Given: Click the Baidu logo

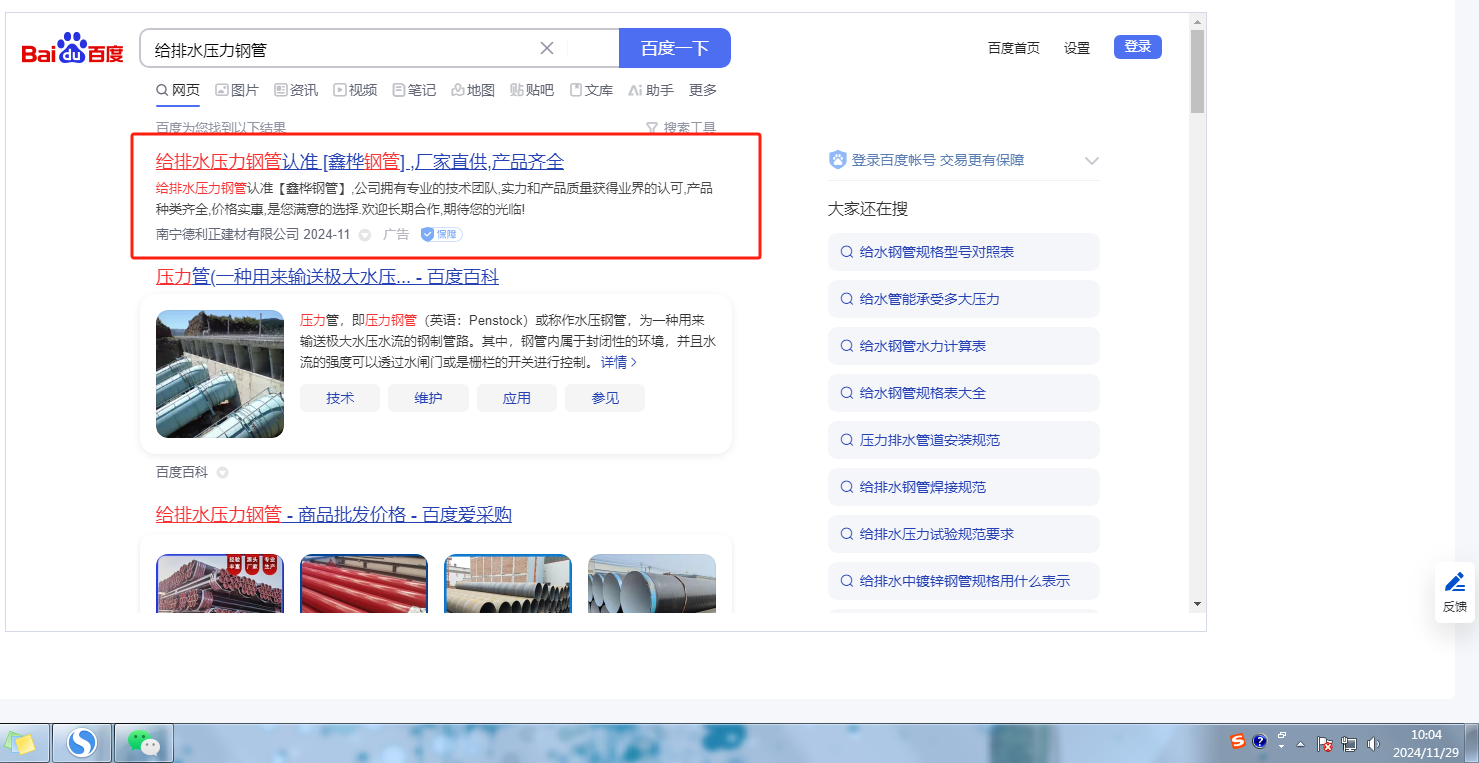Looking at the screenshot, I should point(72,48).
